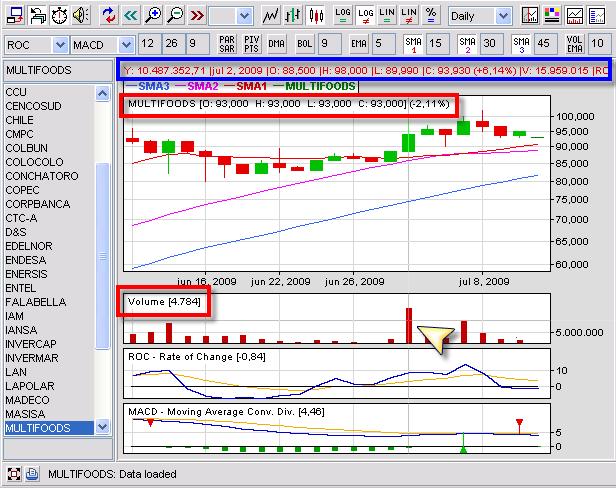The width and height of the screenshot is (616, 488).
Task: Zoom out with the magnifier minus icon
Action: pyautogui.click(x=175, y=15)
